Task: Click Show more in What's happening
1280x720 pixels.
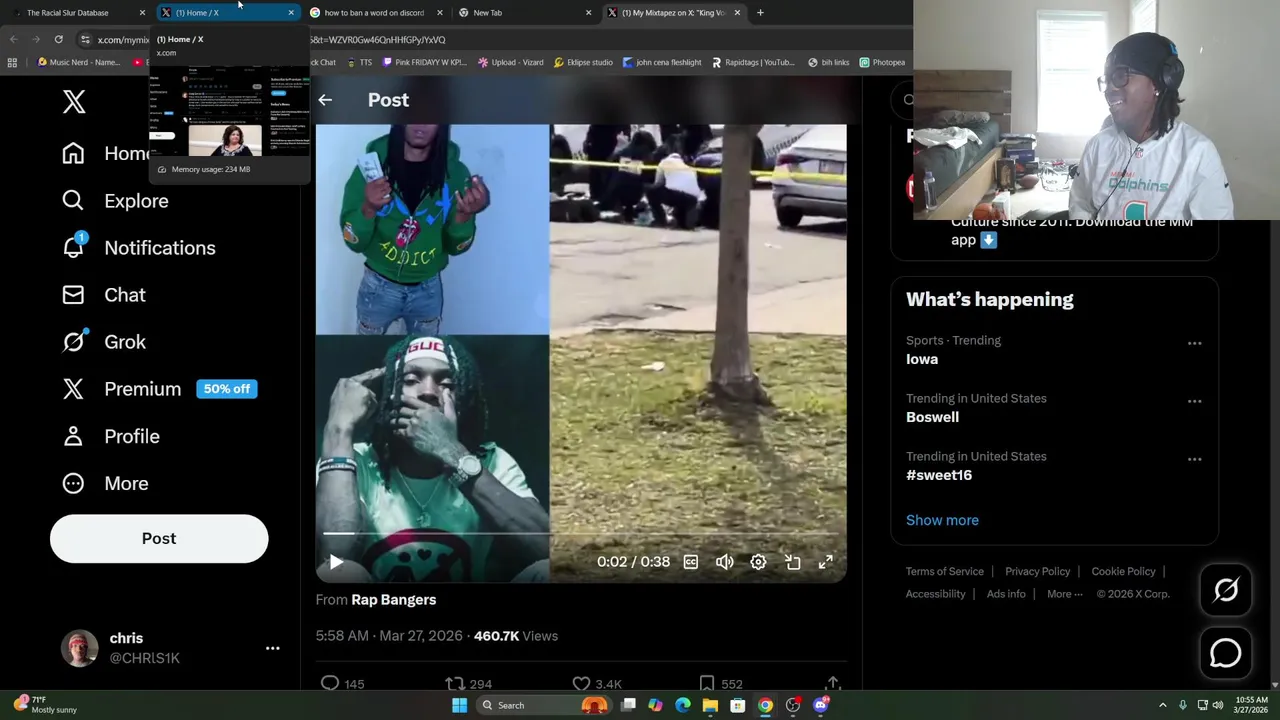Action: tap(942, 520)
